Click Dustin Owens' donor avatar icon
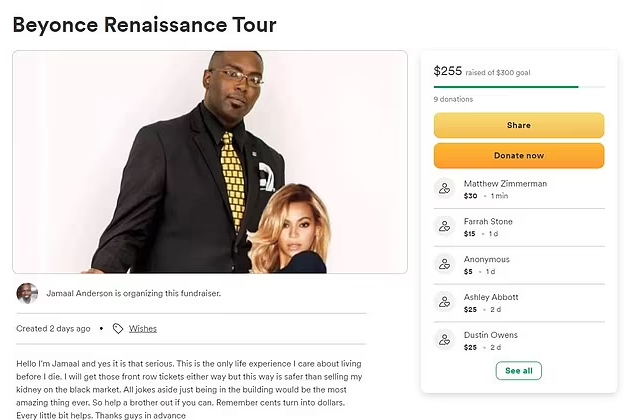 445,340
